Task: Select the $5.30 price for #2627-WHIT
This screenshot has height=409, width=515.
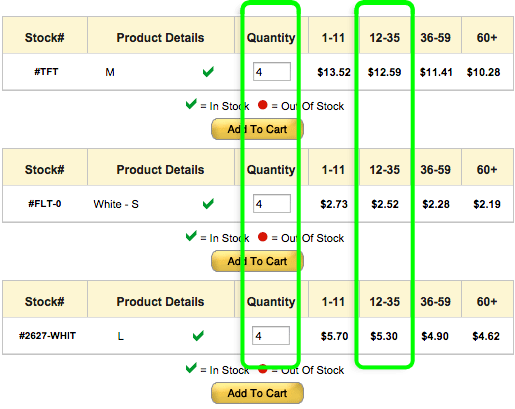Action: pyautogui.click(x=384, y=336)
